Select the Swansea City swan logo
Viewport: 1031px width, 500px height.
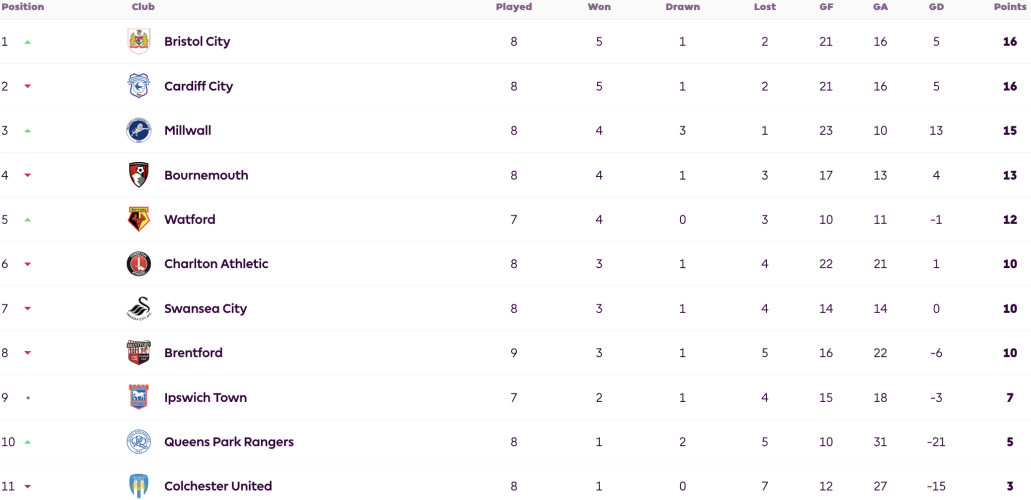click(x=139, y=309)
